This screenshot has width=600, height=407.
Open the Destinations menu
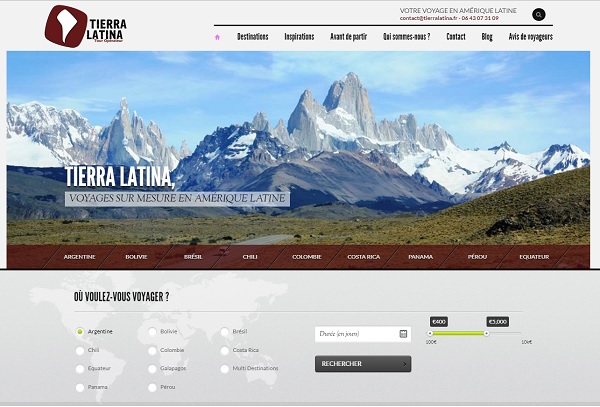point(252,37)
